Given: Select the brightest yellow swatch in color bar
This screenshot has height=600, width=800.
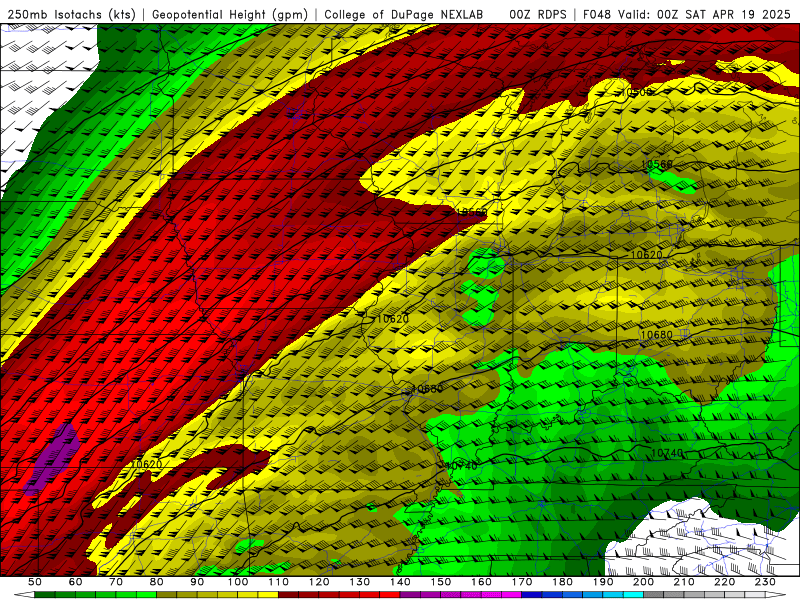Looking at the screenshot, I should (268, 594).
